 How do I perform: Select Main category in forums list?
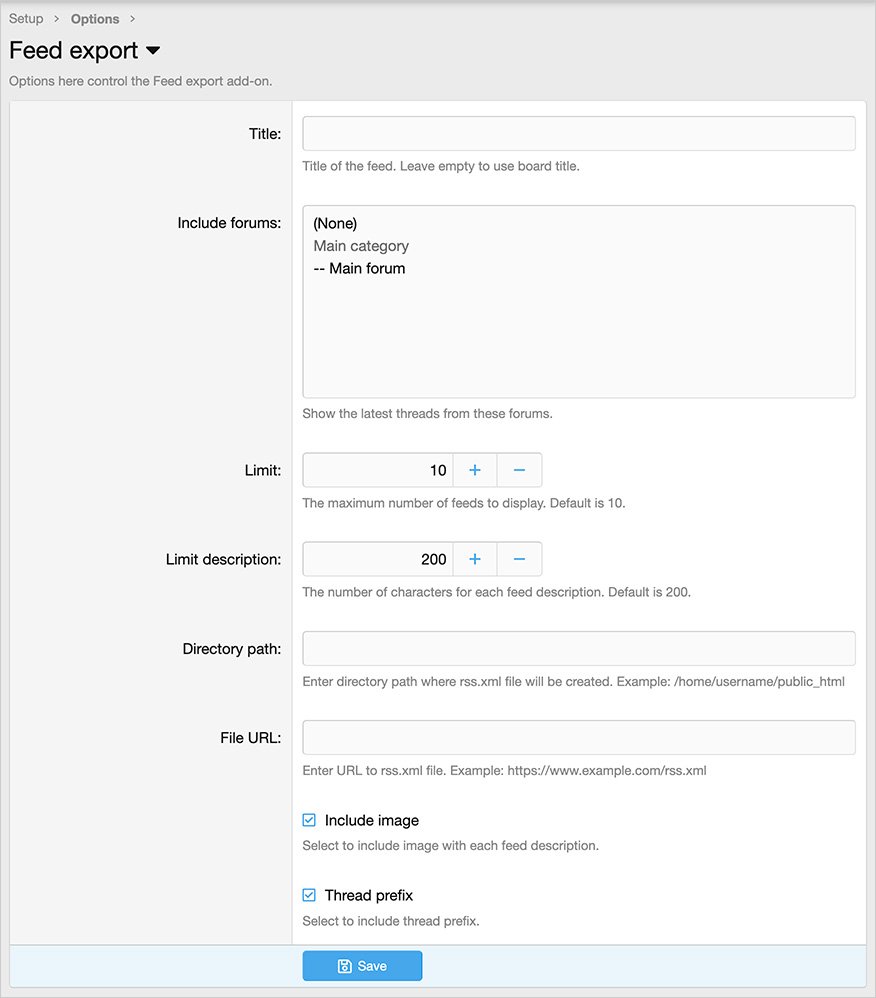coord(361,245)
